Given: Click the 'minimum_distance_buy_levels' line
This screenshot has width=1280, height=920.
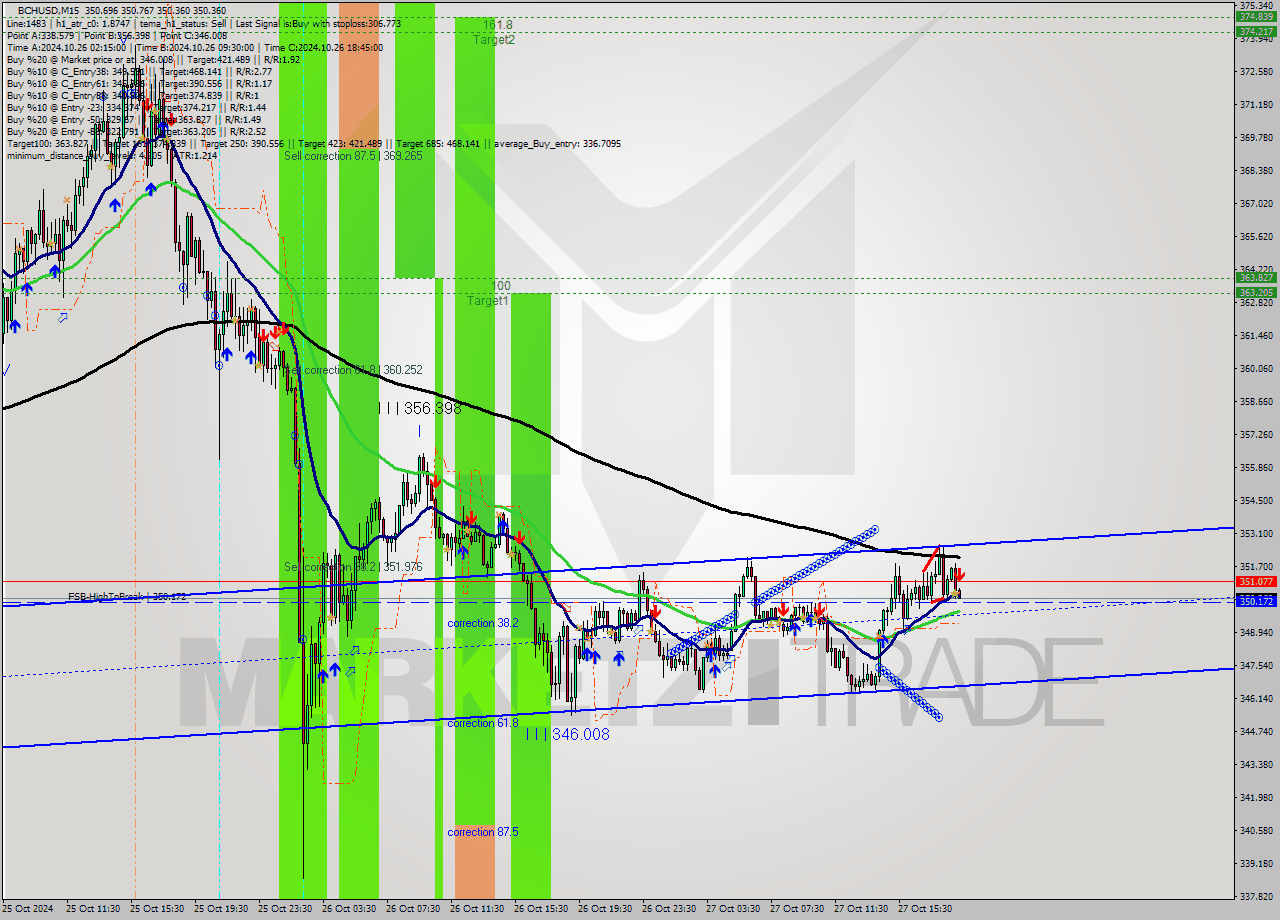Looking at the screenshot, I should pos(111,155).
